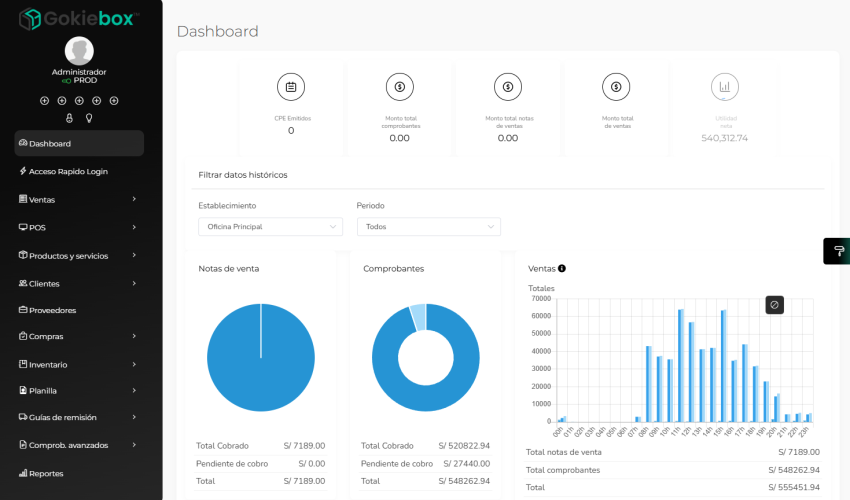Image resolution: width=850 pixels, height=500 pixels.
Task: Click the padlock icon in sidebar
Action: pos(70,118)
